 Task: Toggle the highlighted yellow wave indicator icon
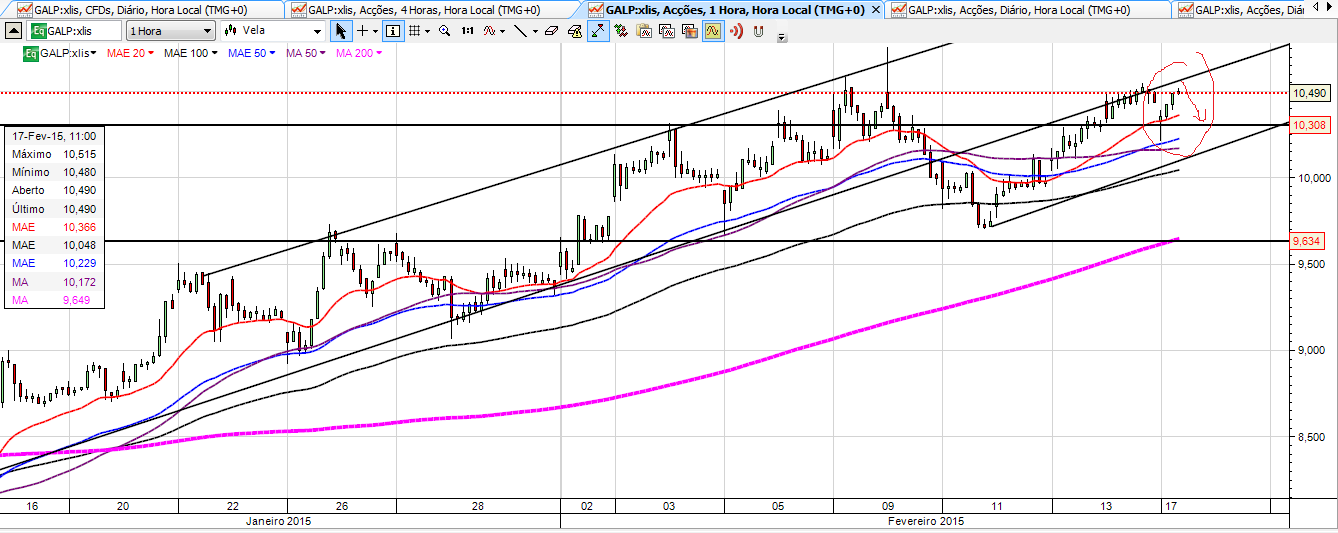coord(712,31)
